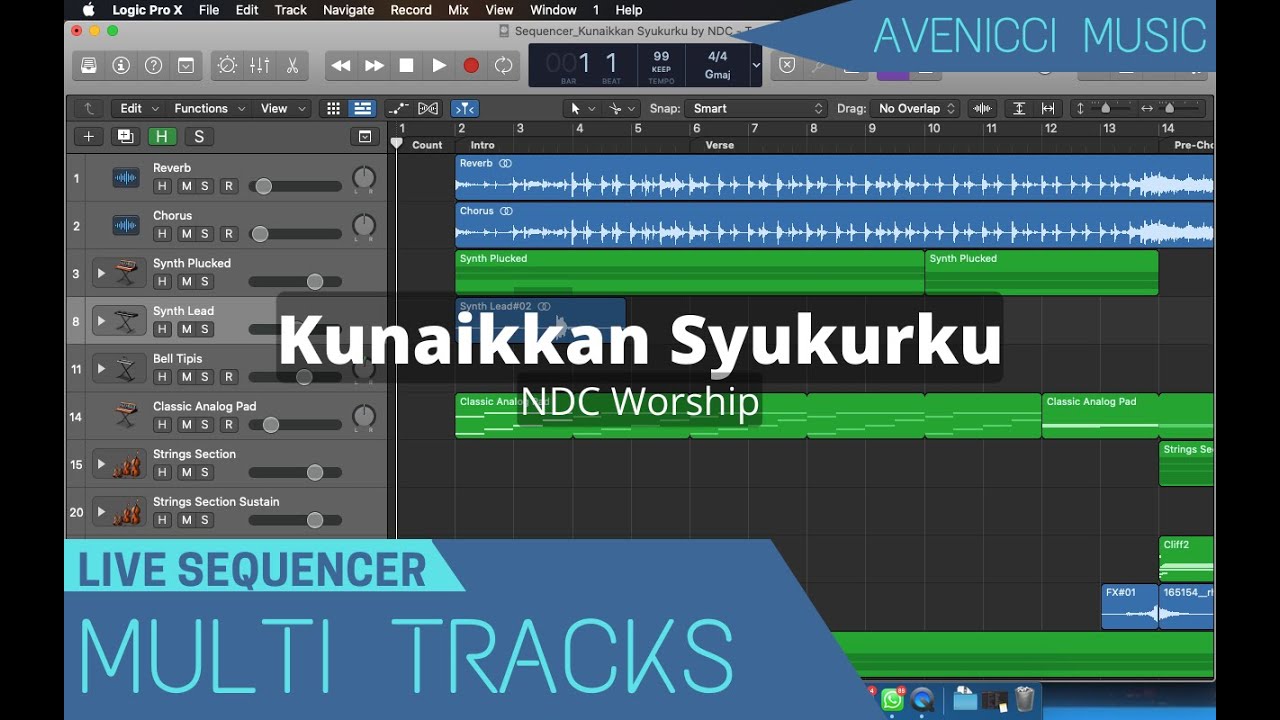Click the Duplicate Track icon

tap(125, 137)
